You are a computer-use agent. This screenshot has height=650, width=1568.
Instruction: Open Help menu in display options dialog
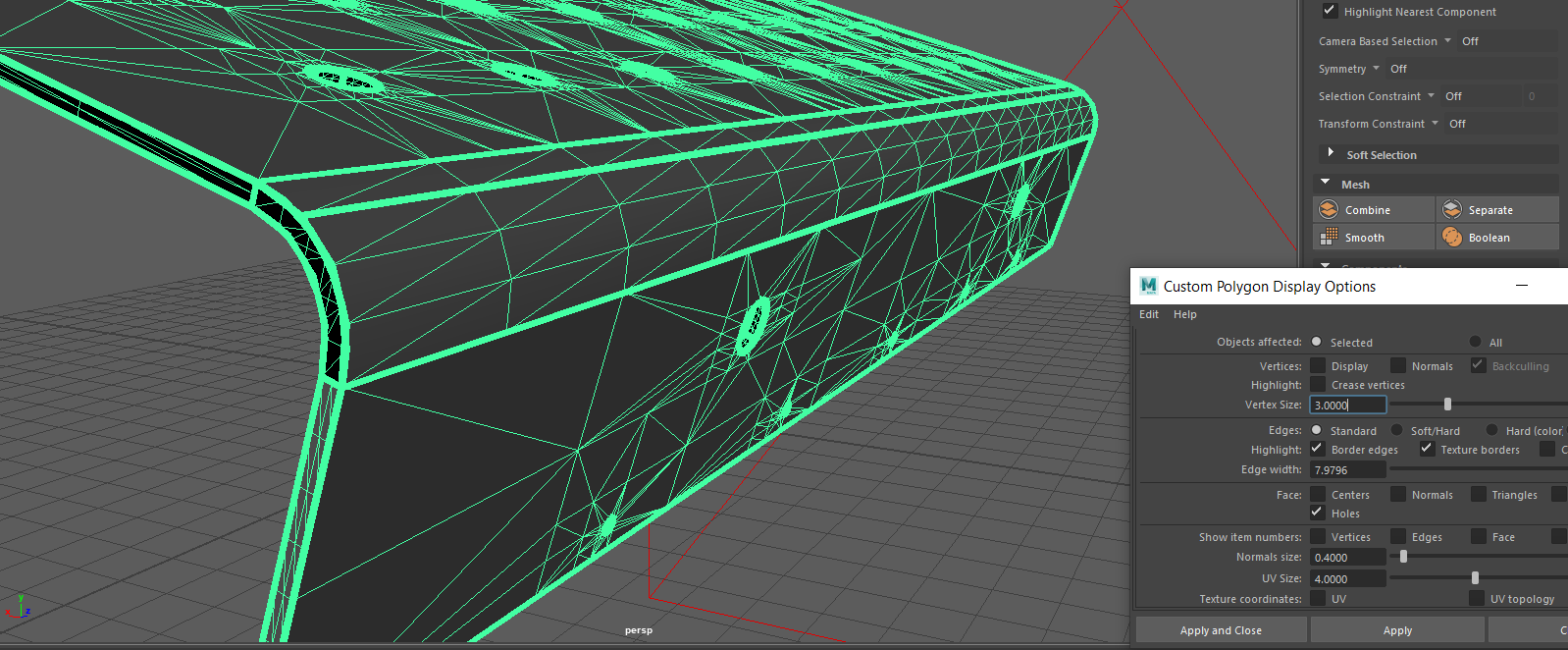[1185, 314]
